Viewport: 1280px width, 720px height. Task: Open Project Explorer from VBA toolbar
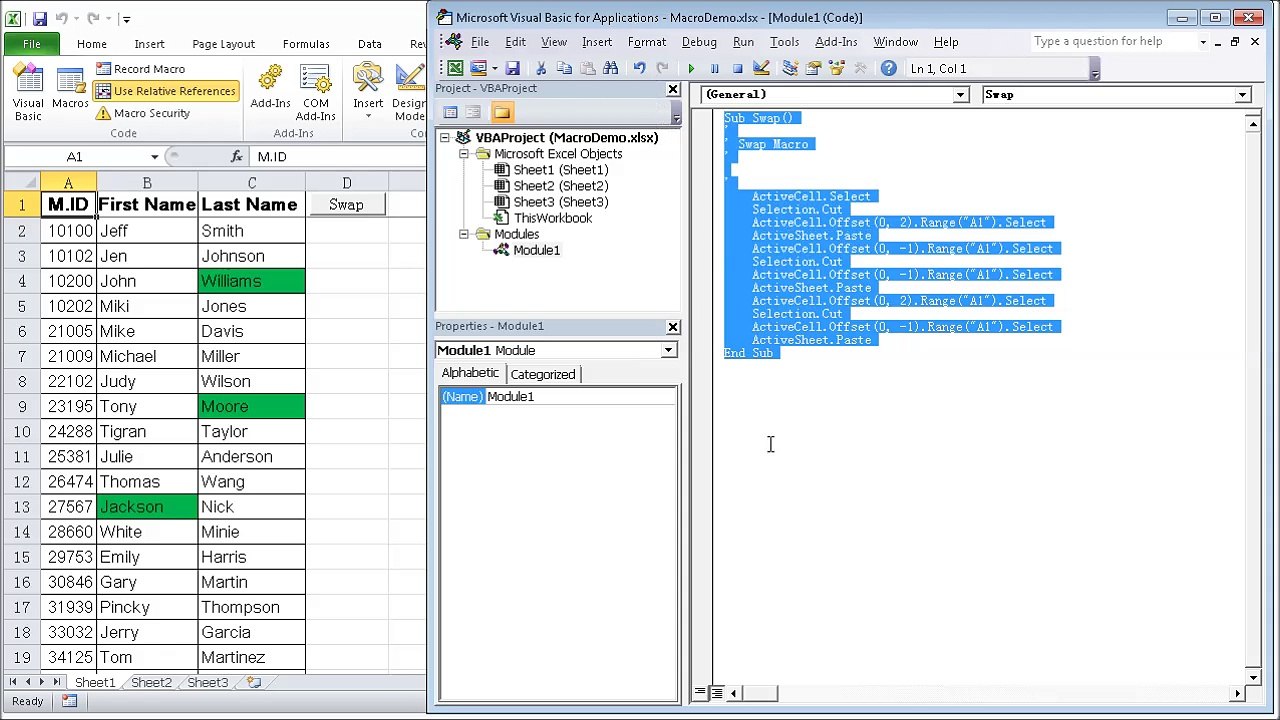pyautogui.click(x=790, y=69)
